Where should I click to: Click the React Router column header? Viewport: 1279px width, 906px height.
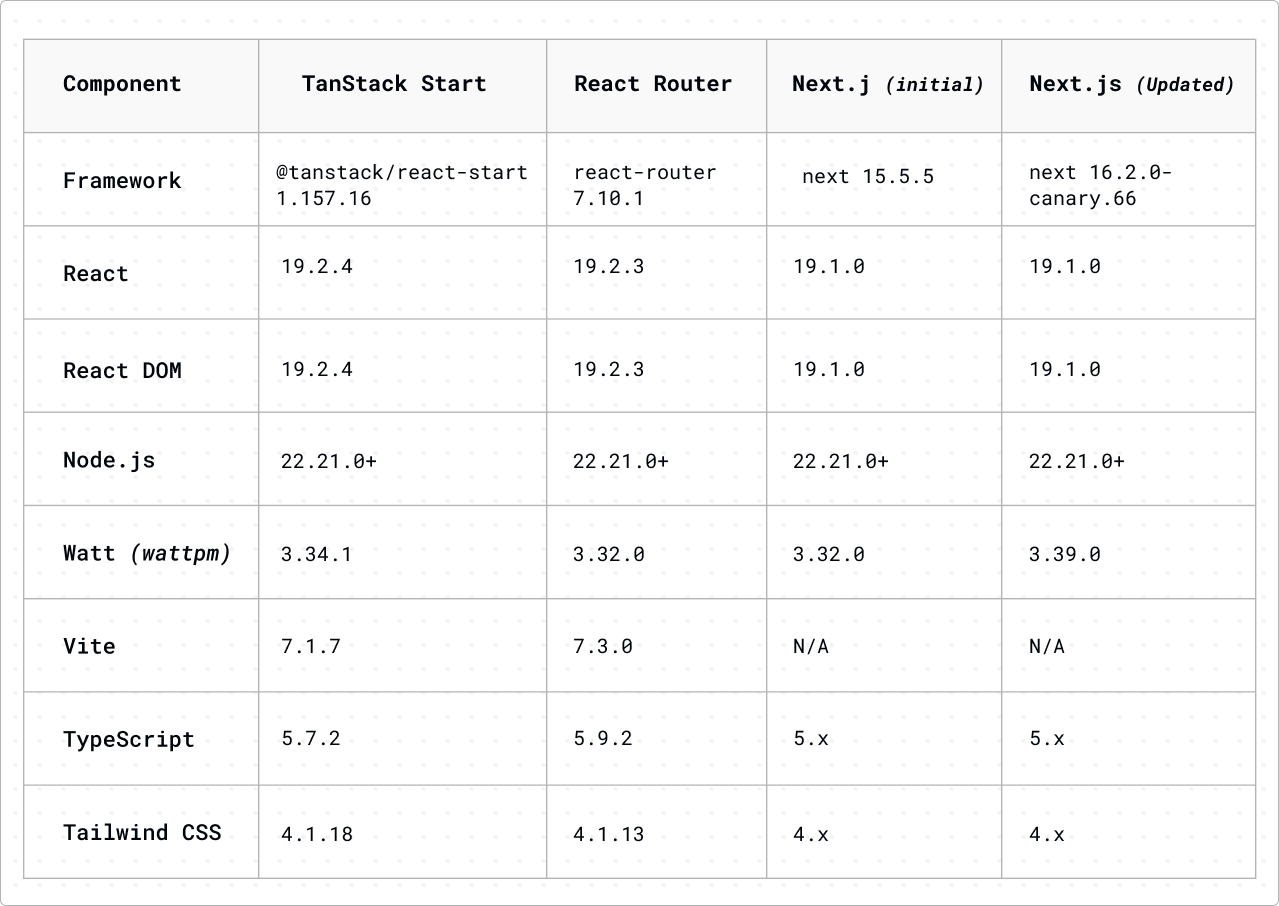tap(653, 84)
